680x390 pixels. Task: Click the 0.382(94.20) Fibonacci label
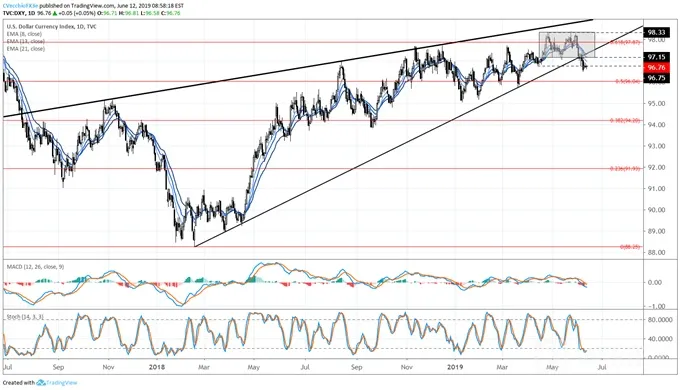click(x=625, y=121)
